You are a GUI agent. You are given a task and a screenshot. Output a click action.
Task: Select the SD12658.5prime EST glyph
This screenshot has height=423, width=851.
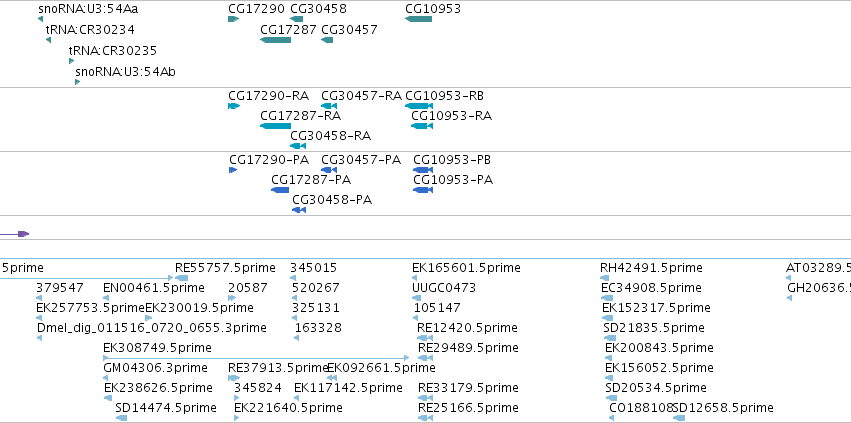click(x=678, y=418)
